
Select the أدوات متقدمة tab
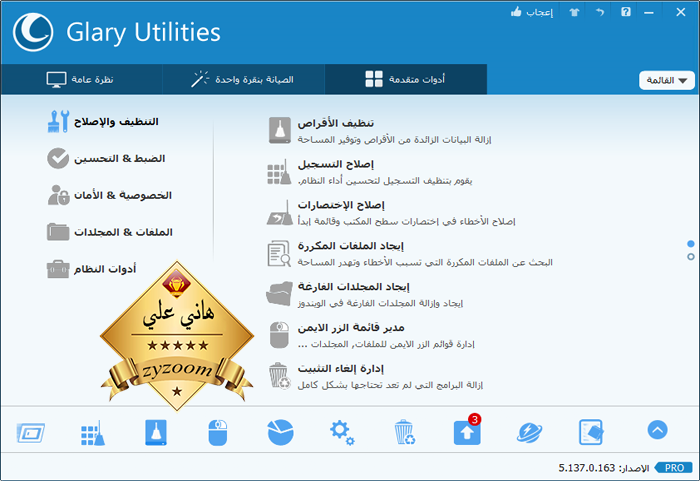pyautogui.click(x=406, y=79)
